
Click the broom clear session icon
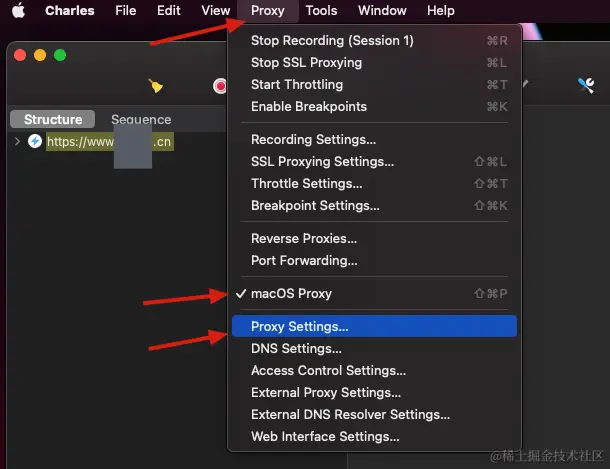[156, 86]
